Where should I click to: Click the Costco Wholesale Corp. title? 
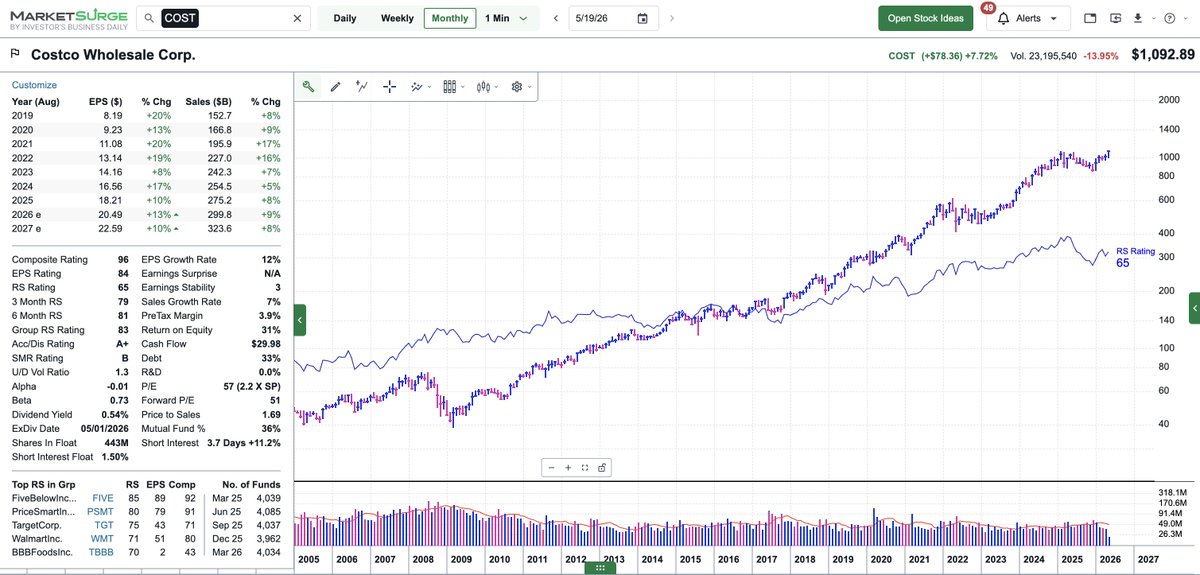coord(113,55)
